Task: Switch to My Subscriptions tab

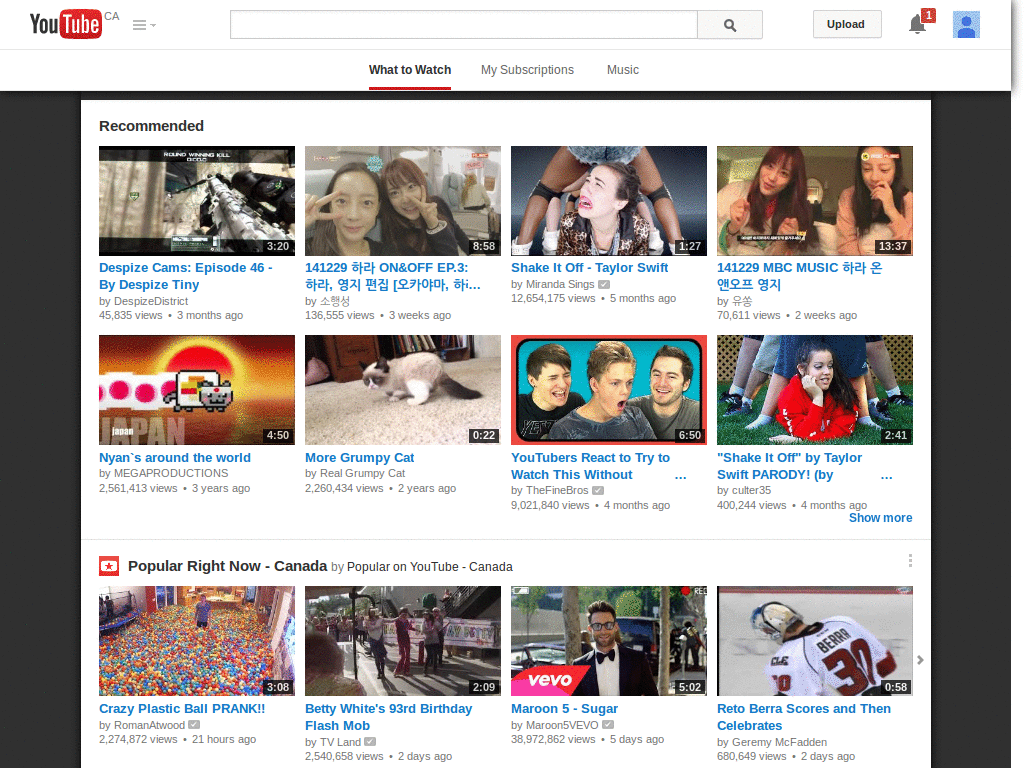Action: click(x=527, y=70)
